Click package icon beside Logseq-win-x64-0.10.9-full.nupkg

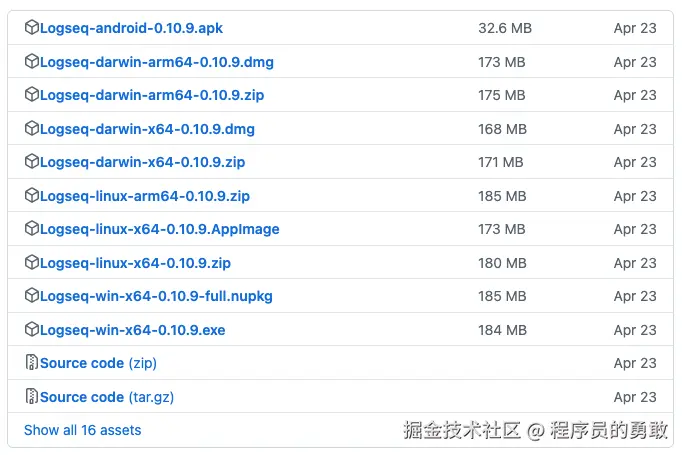click(x=31, y=296)
